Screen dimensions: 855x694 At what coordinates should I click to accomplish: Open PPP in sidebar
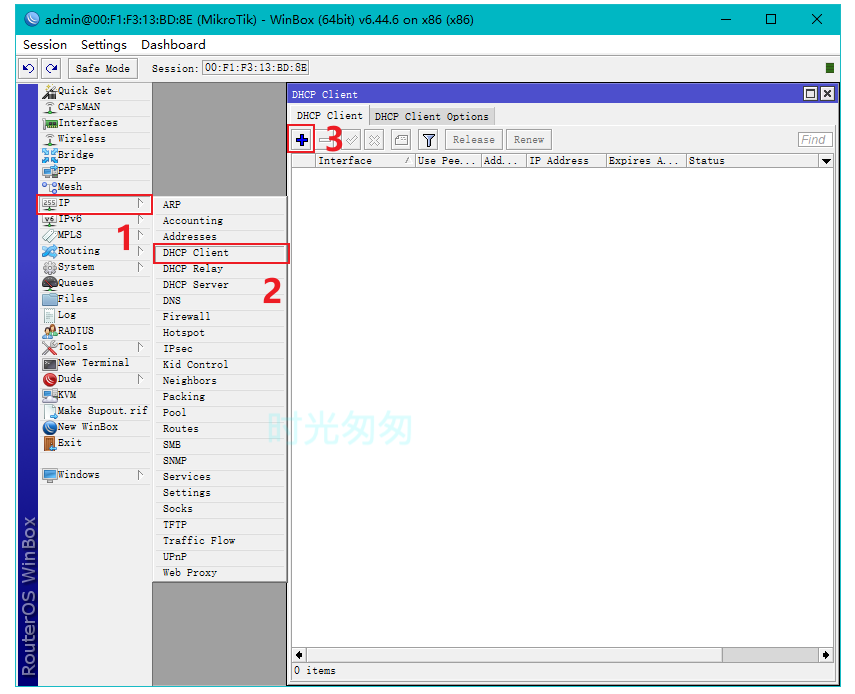click(x=95, y=171)
